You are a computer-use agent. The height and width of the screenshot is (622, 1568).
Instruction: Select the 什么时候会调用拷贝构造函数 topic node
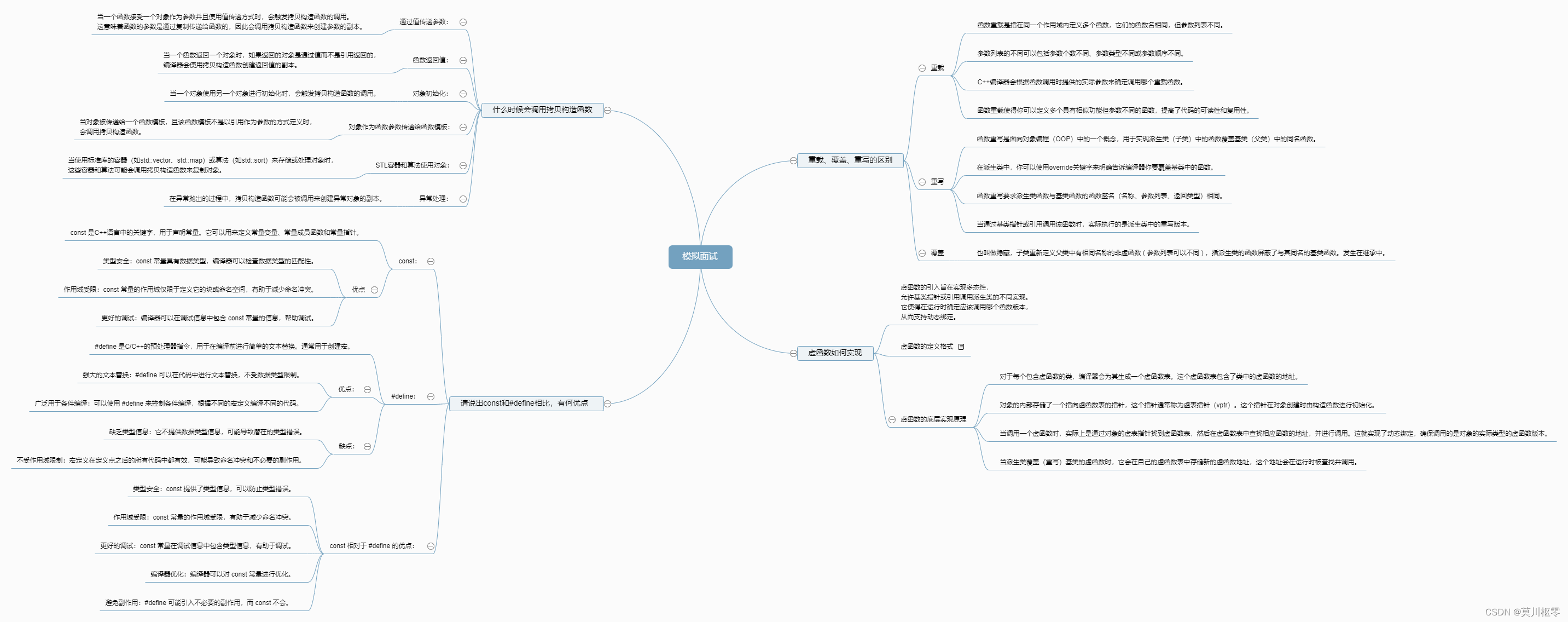pyautogui.click(x=542, y=110)
